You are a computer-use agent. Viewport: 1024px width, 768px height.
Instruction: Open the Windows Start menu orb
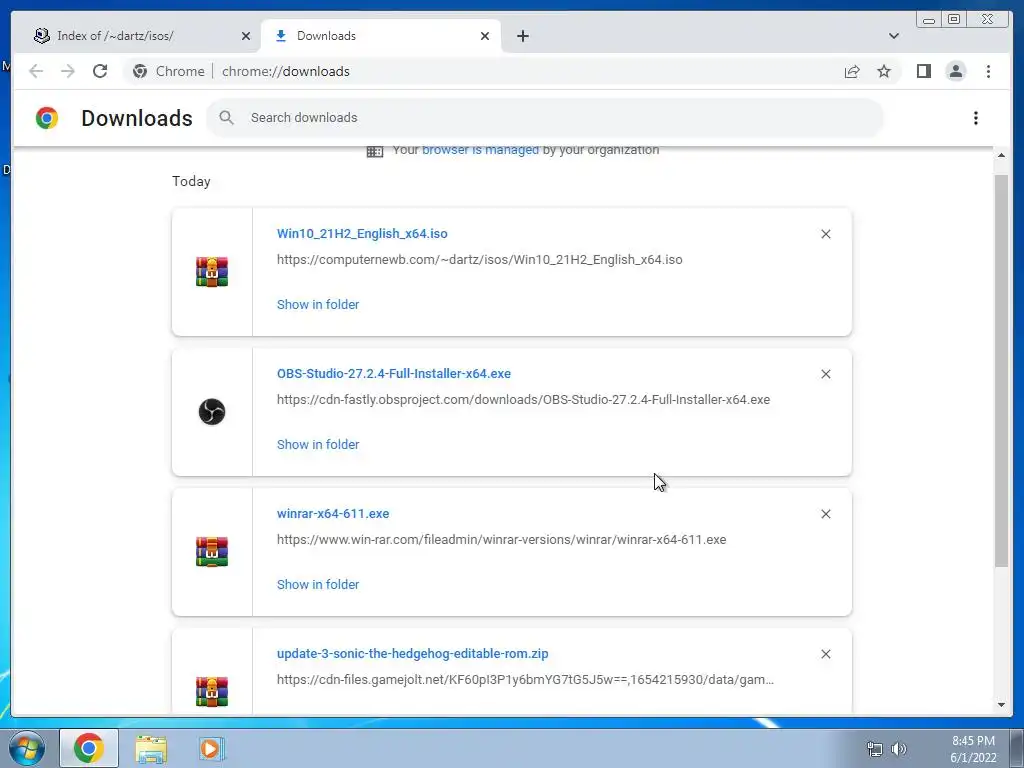27,748
